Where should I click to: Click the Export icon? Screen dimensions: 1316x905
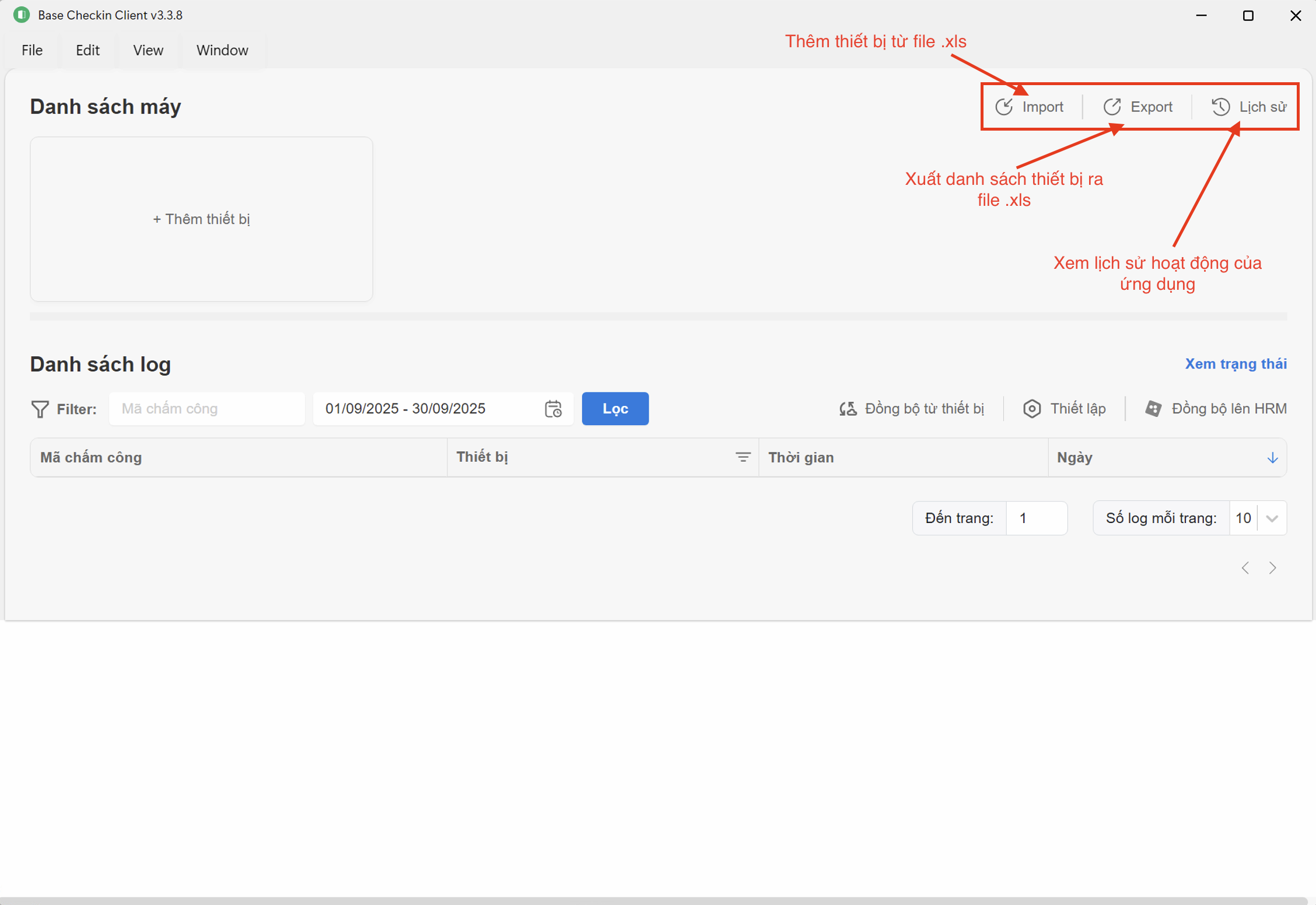(x=1112, y=107)
